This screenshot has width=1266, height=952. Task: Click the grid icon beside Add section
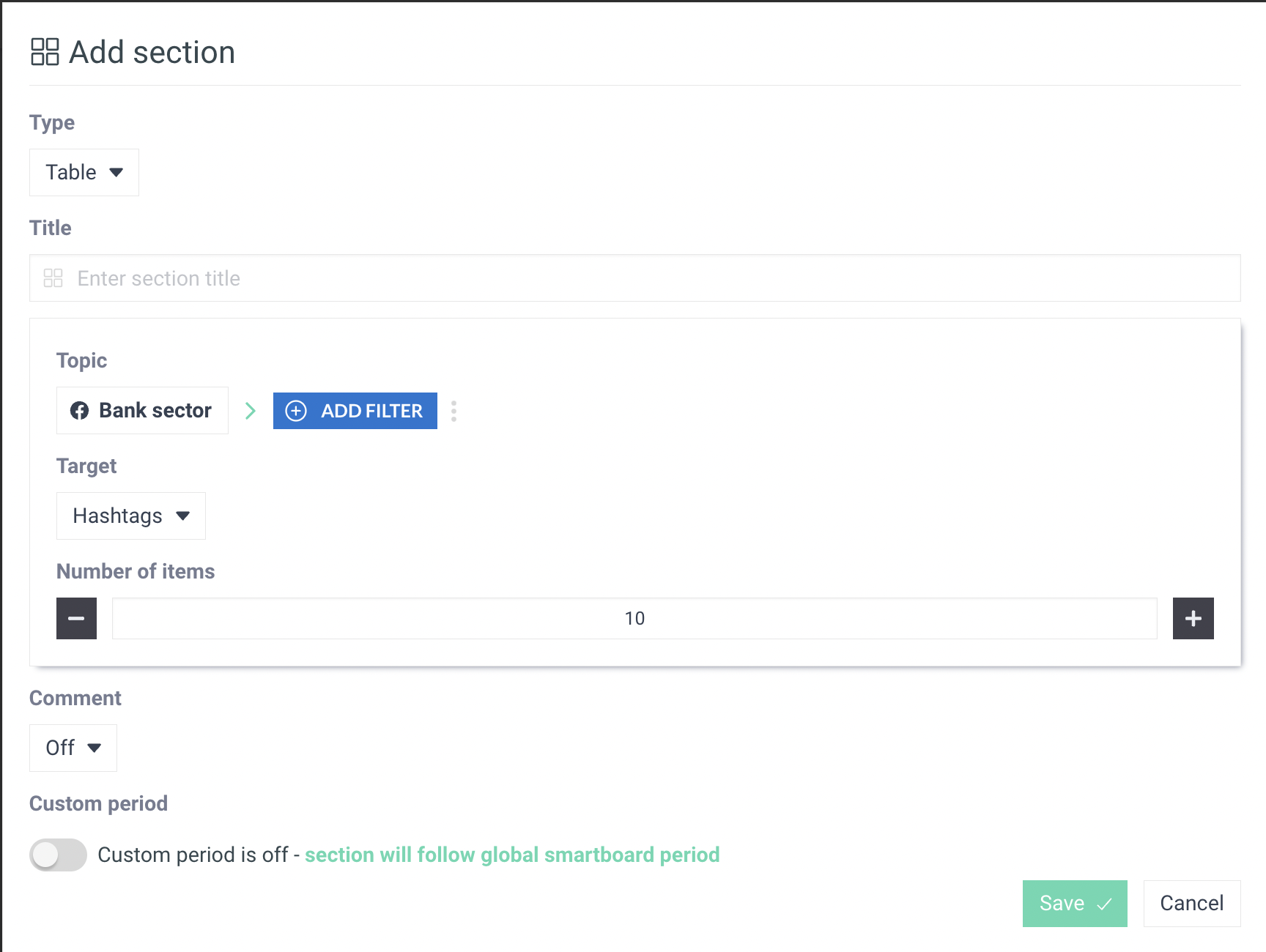point(45,52)
